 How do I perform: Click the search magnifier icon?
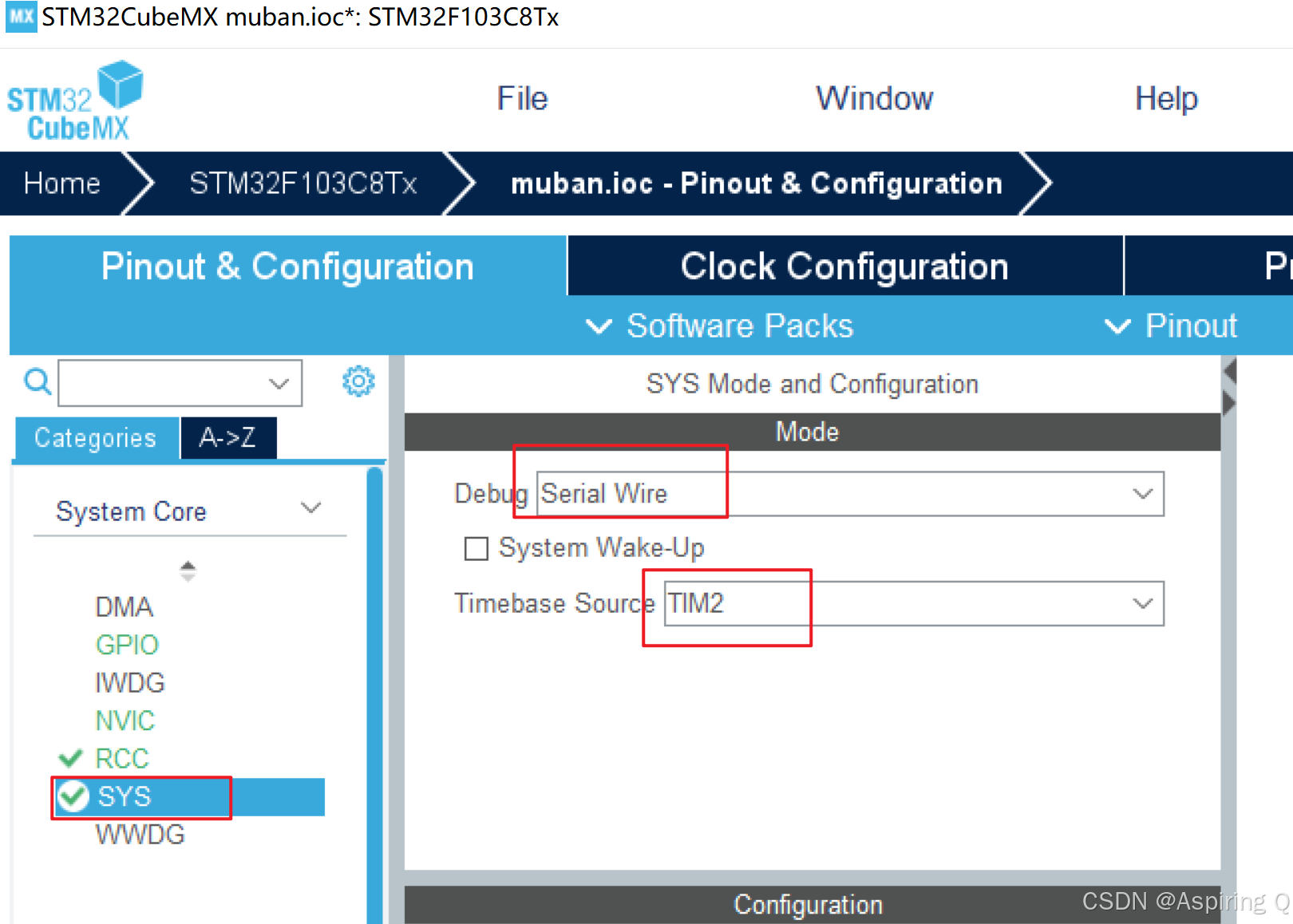pos(38,382)
